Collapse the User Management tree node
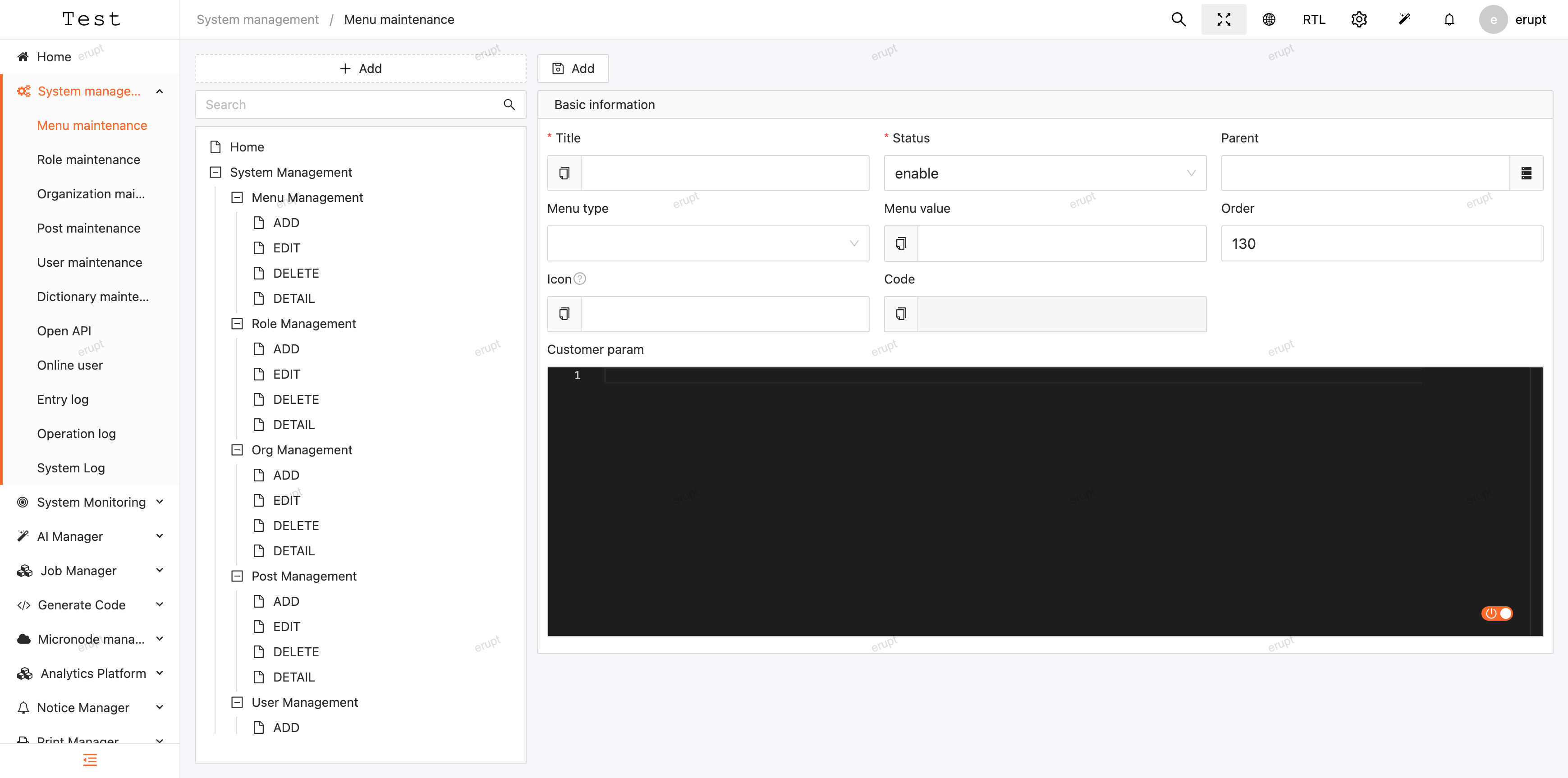1568x778 pixels. pyautogui.click(x=238, y=703)
